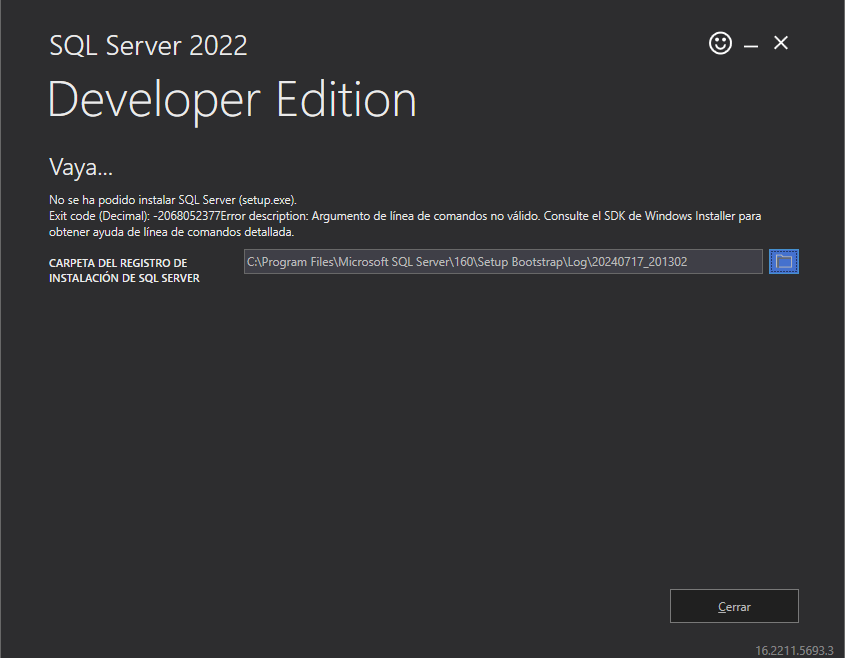Dismiss the error dialog with Cerrar

[733, 606]
